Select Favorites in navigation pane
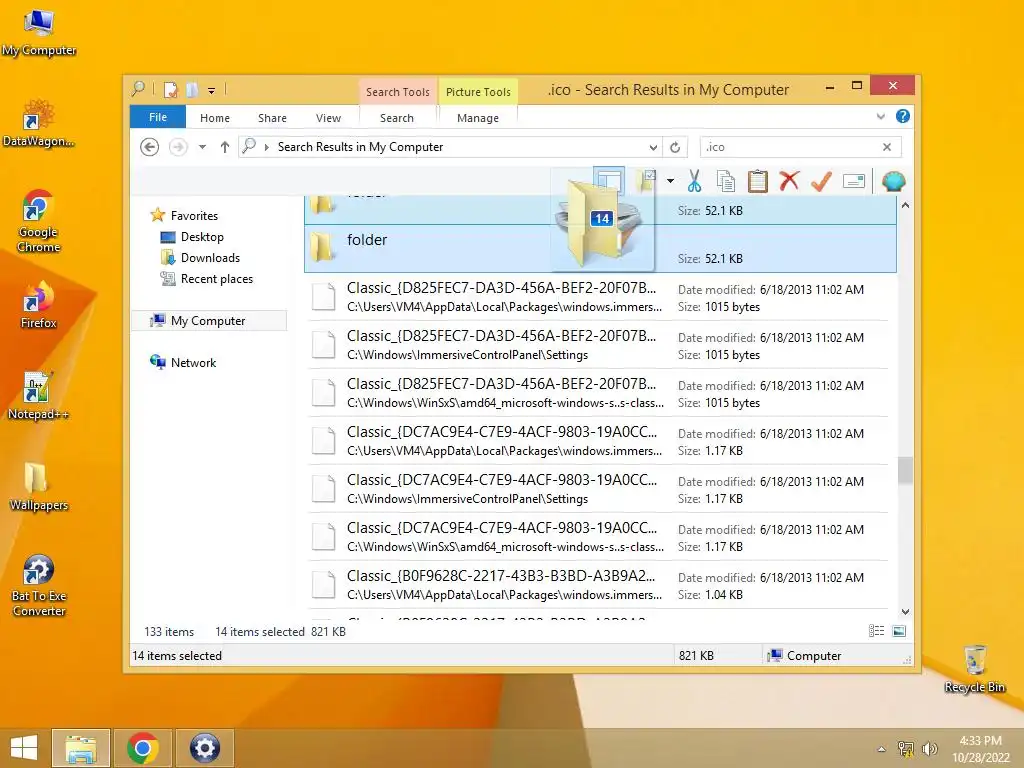 tap(194, 216)
